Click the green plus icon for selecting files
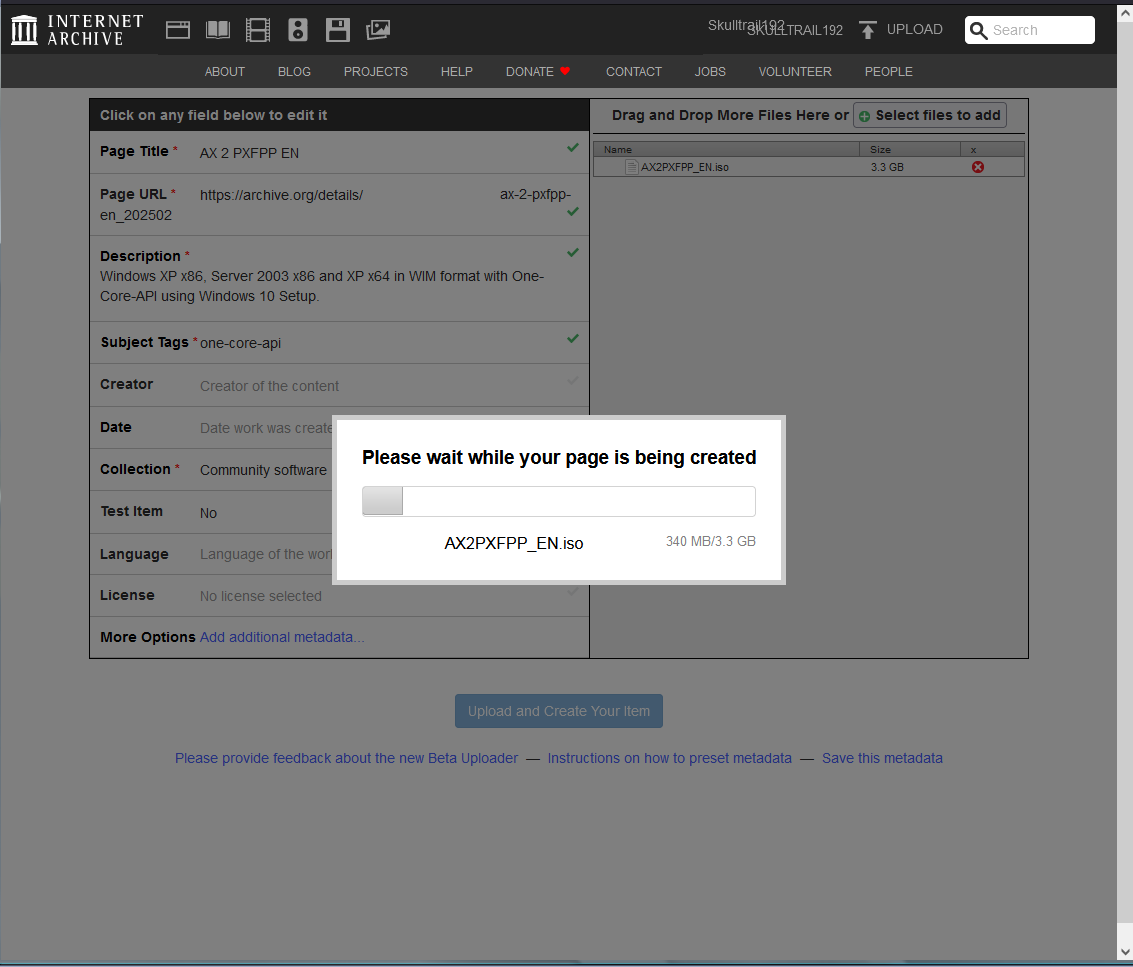Image resolution: width=1133 pixels, height=967 pixels. (x=864, y=116)
